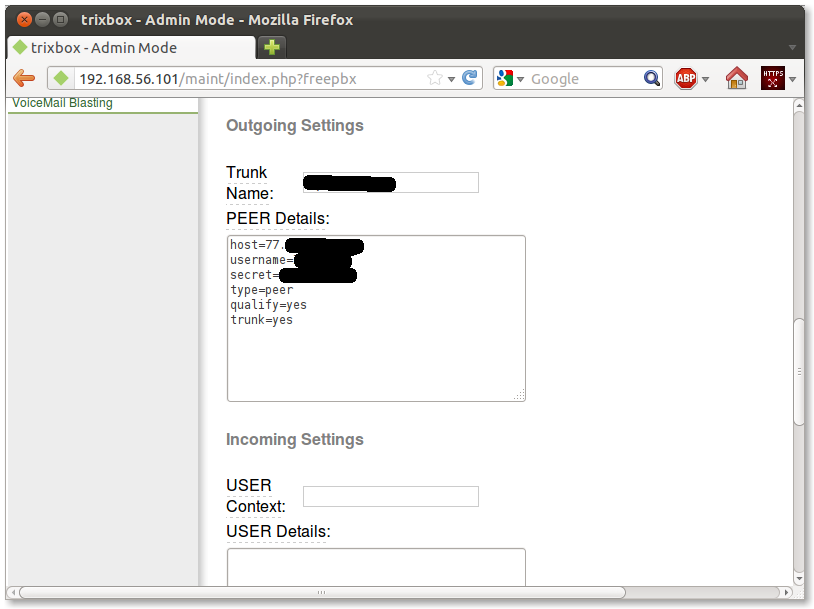Click the scroll left arrow
814x609 pixels.
point(13,592)
